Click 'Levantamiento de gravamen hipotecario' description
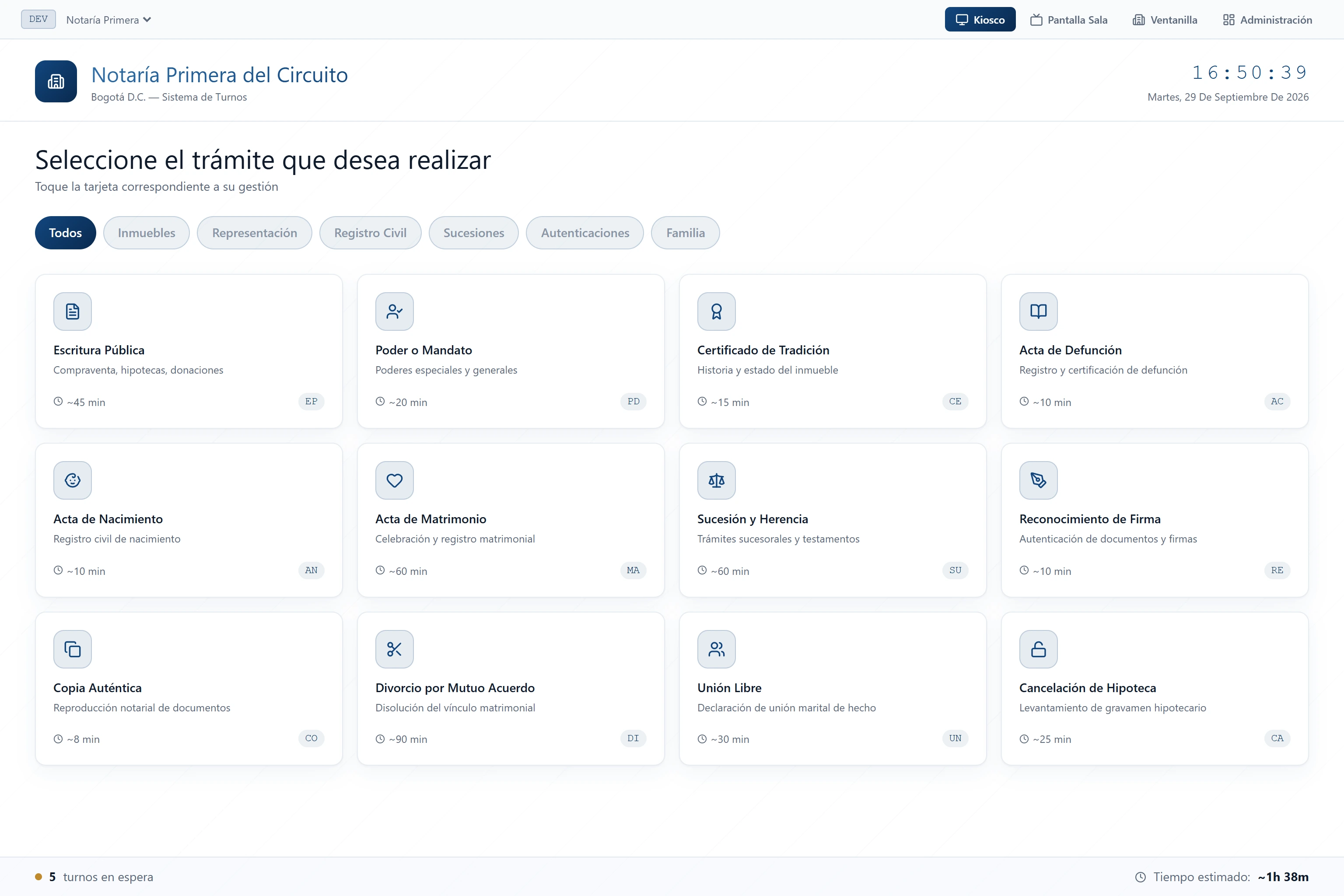Image resolution: width=1344 pixels, height=896 pixels. click(1113, 707)
